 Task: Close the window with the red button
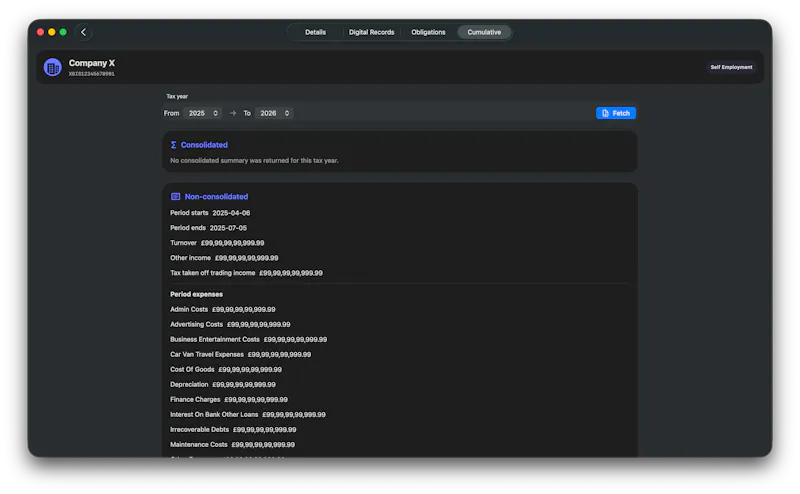click(40, 32)
